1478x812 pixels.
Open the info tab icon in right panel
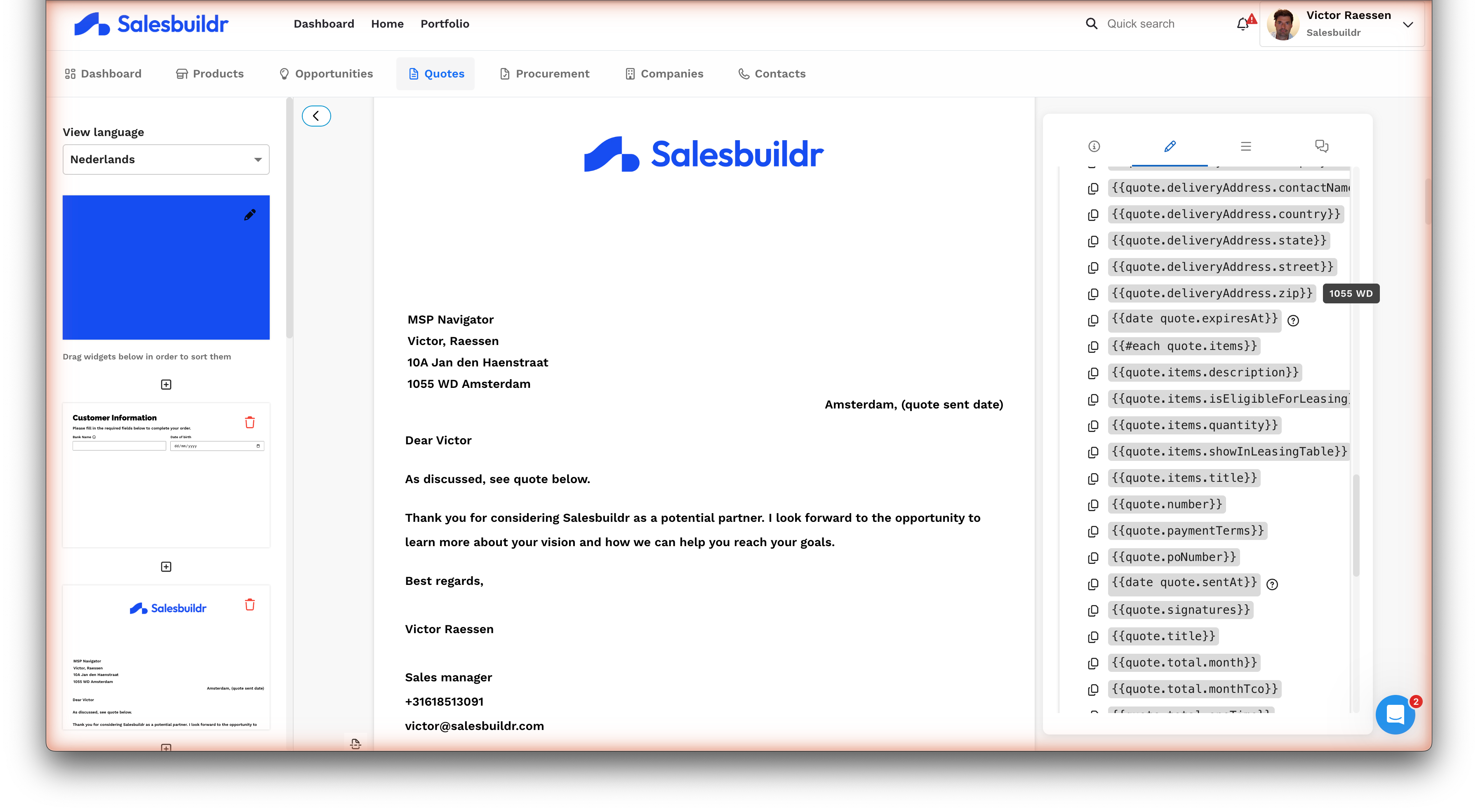(x=1094, y=146)
